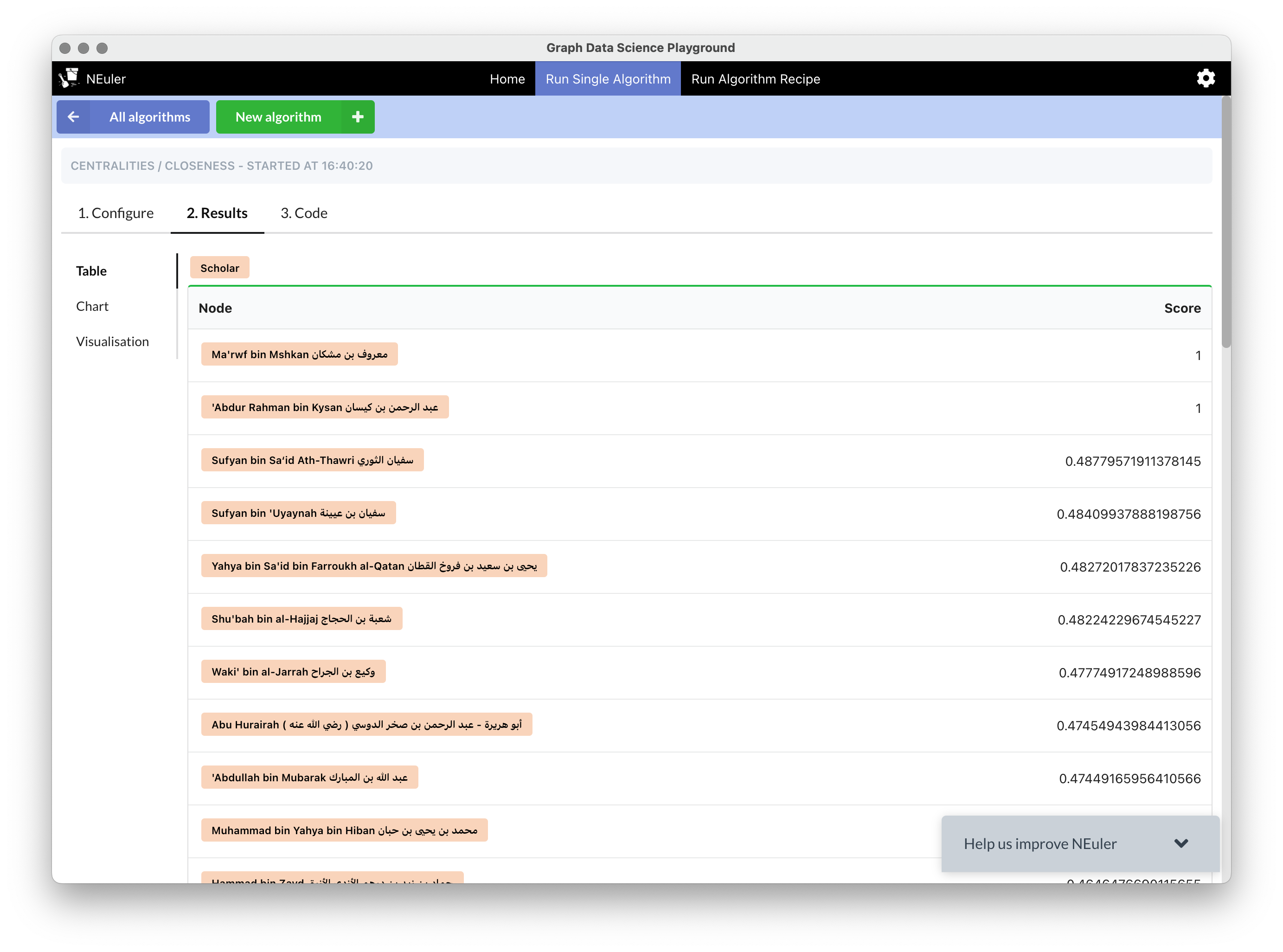Click the New algorithm button
Image resolution: width=1283 pixels, height=952 pixels.
278,117
